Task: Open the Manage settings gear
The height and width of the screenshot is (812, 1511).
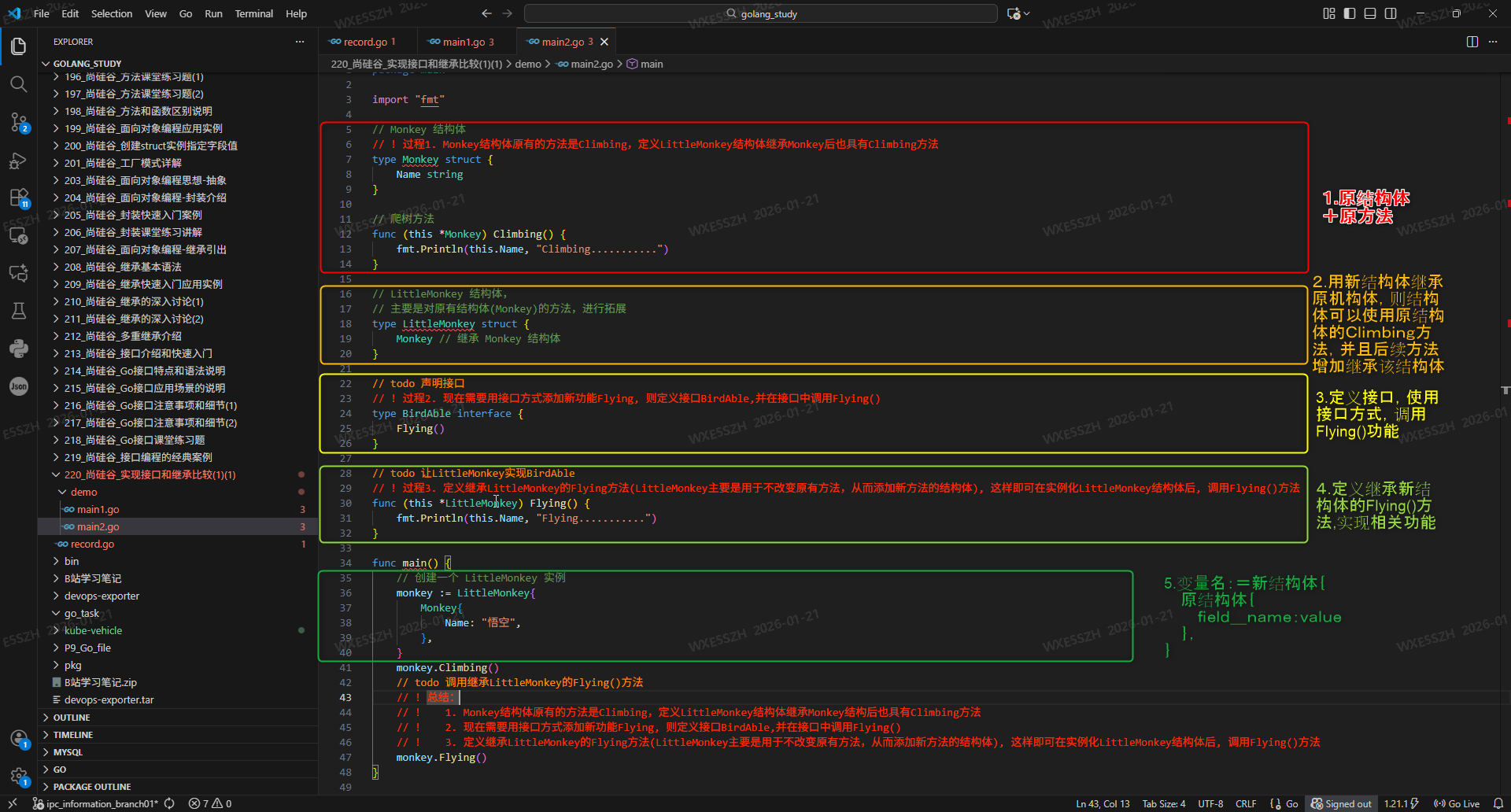Action: pos(19,777)
